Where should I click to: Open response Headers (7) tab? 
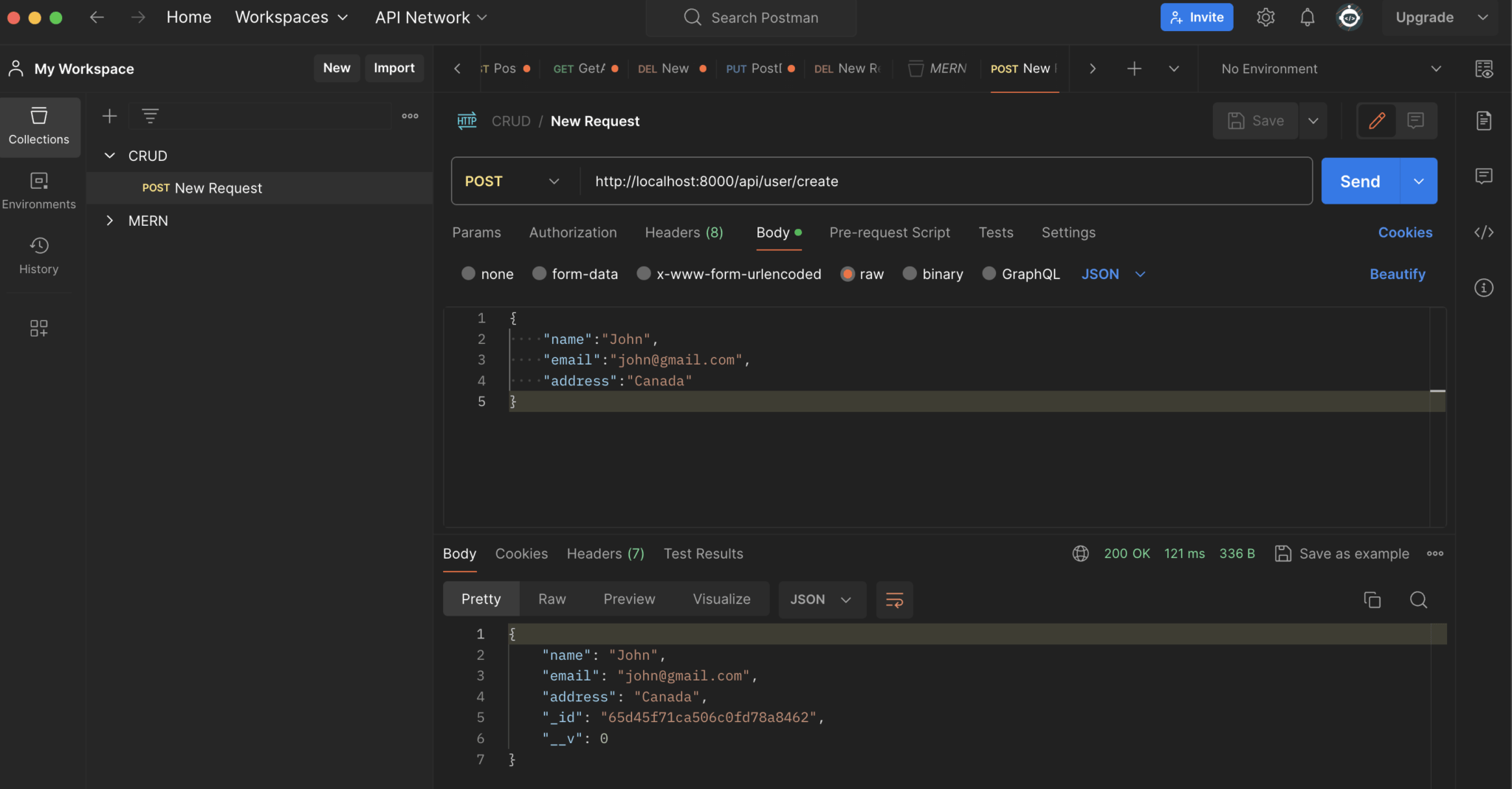(605, 554)
